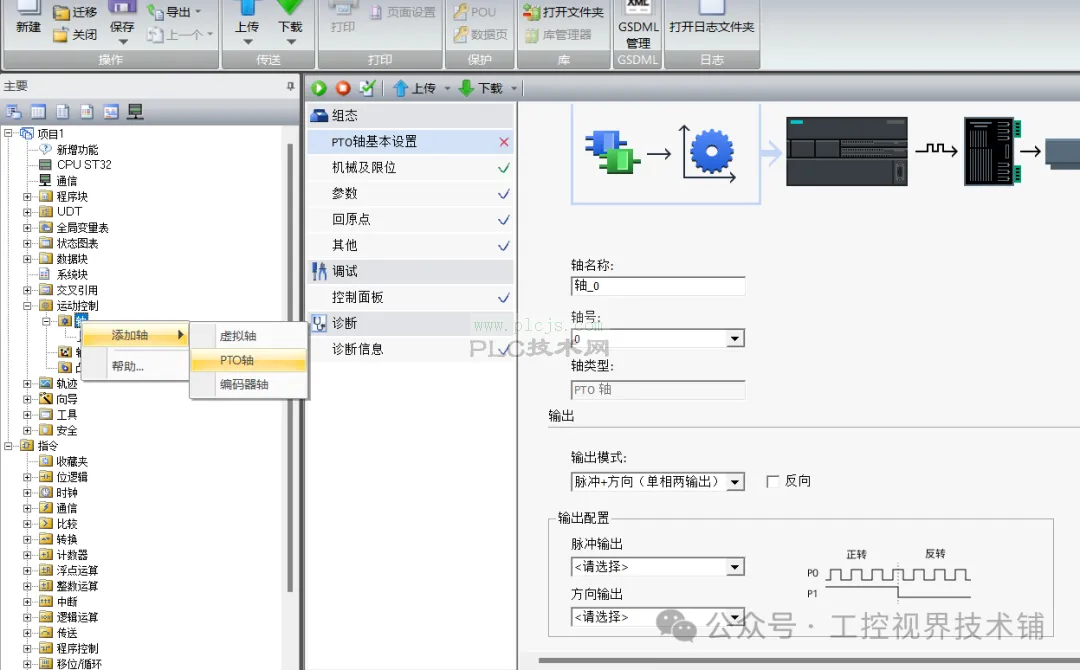Open the 回原点 homing page
1080x670 pixels.
[x=411, y=220]
